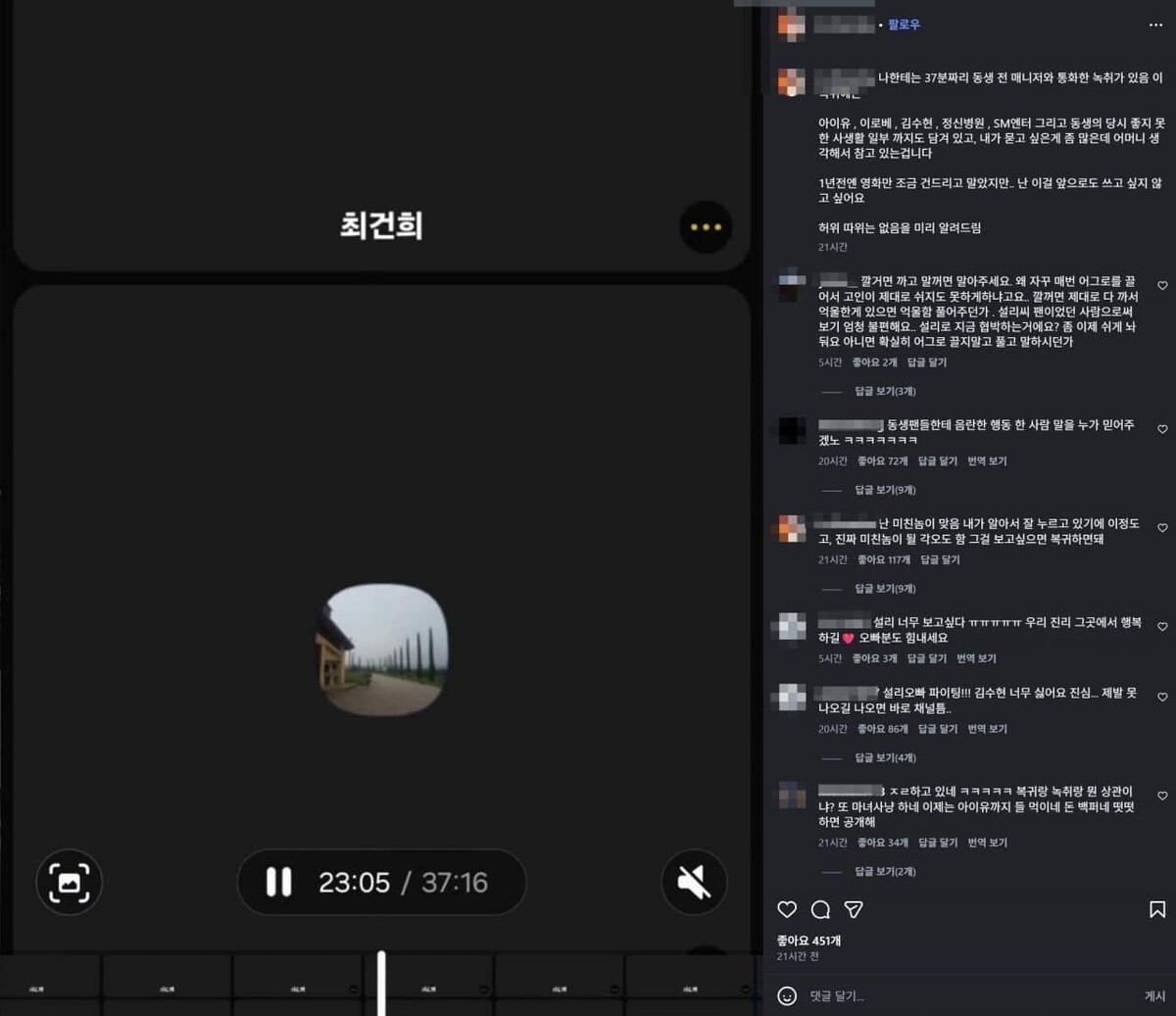
Task: Open the avatar of the 설리오빠 파이팅 commenter
Action: click(x=791, y=698)
